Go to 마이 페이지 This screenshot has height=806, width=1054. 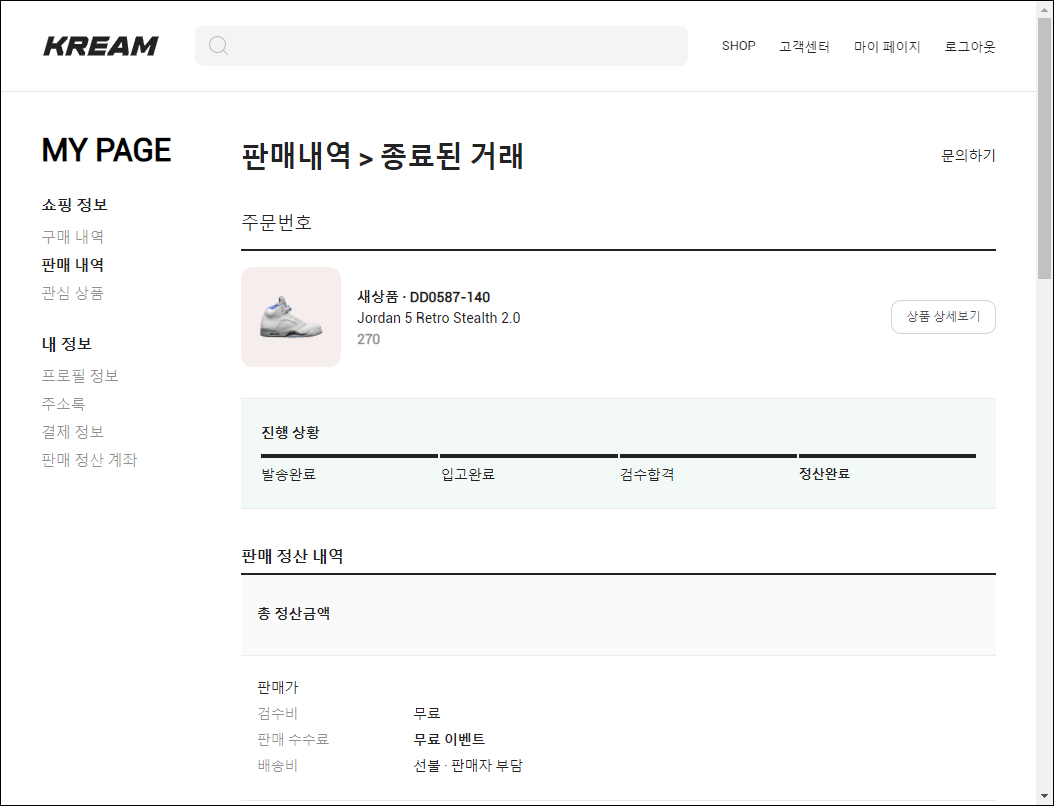click(887, 46)
